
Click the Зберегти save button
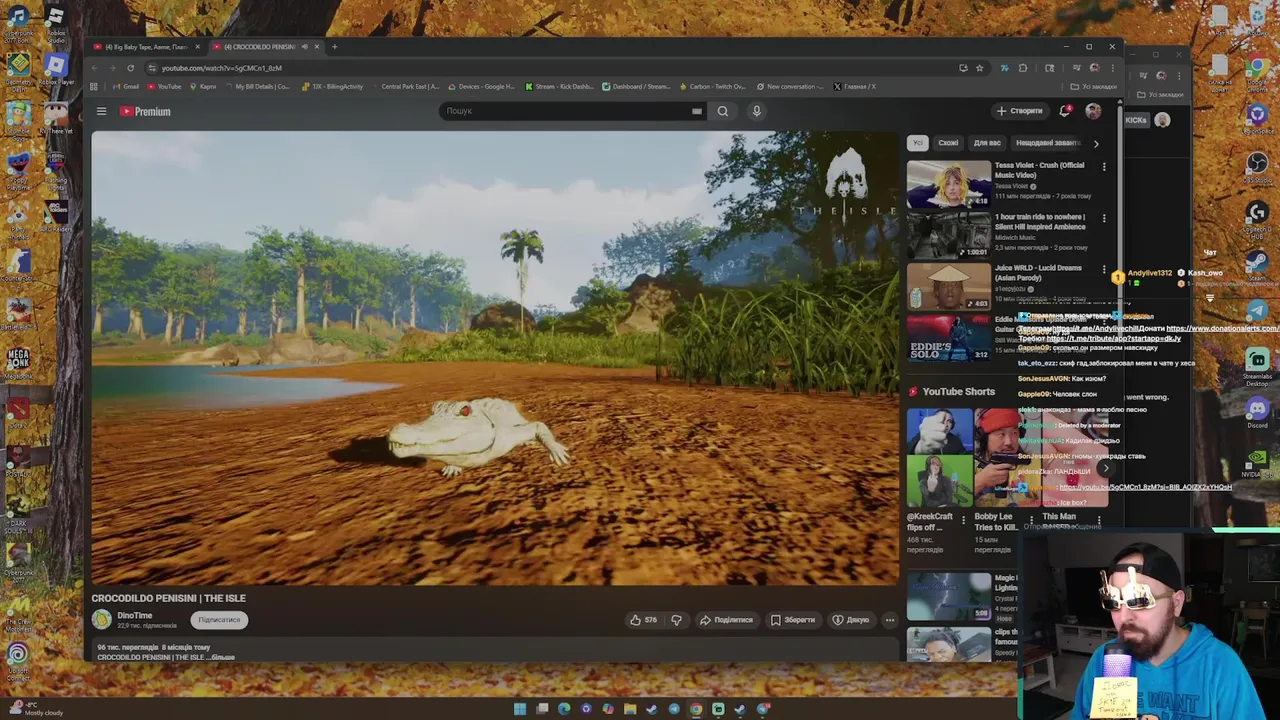[x=793, y=620]
